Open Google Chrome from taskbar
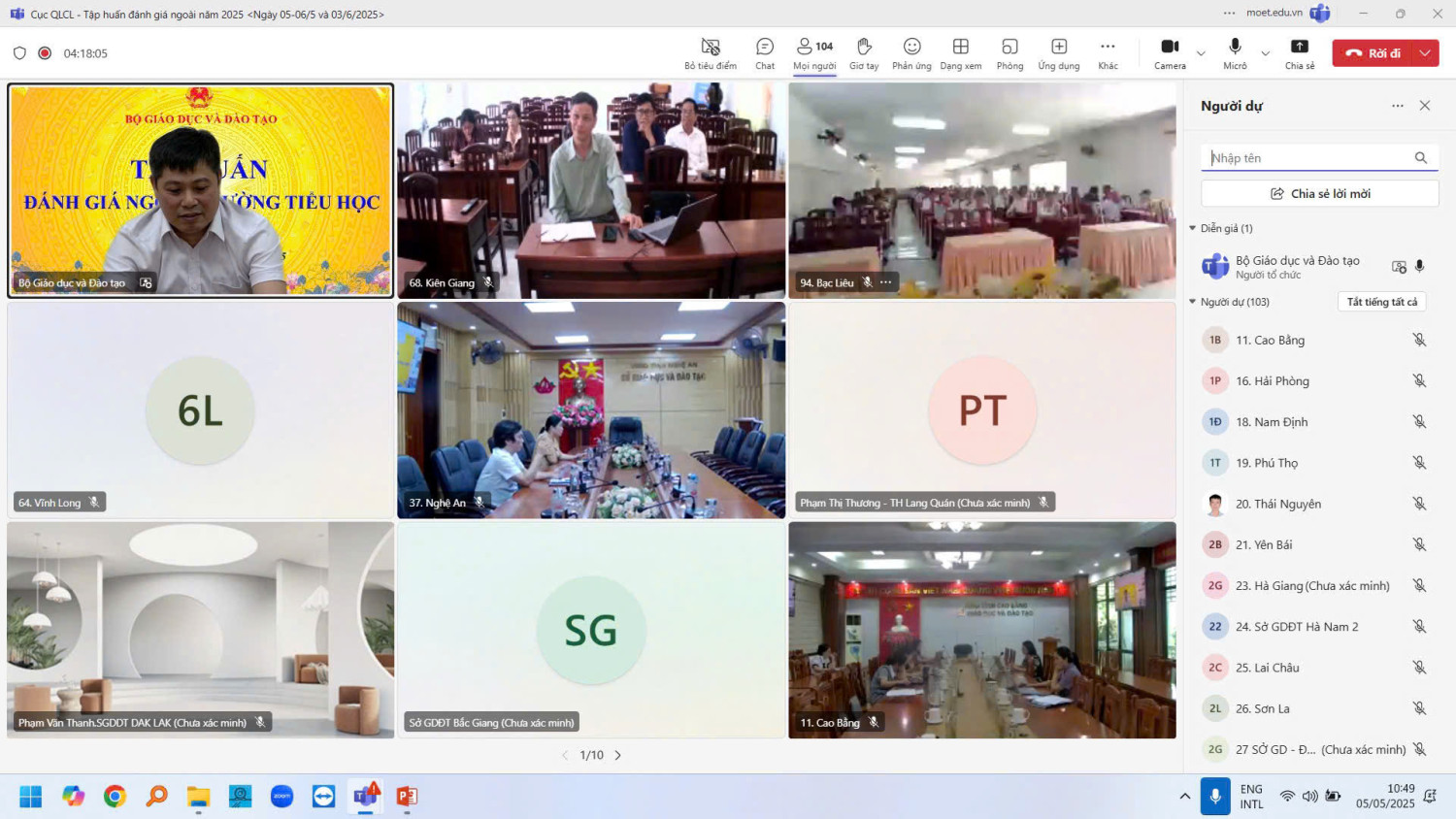Viewport: 1456px width, 819px height. coord(115,797)
